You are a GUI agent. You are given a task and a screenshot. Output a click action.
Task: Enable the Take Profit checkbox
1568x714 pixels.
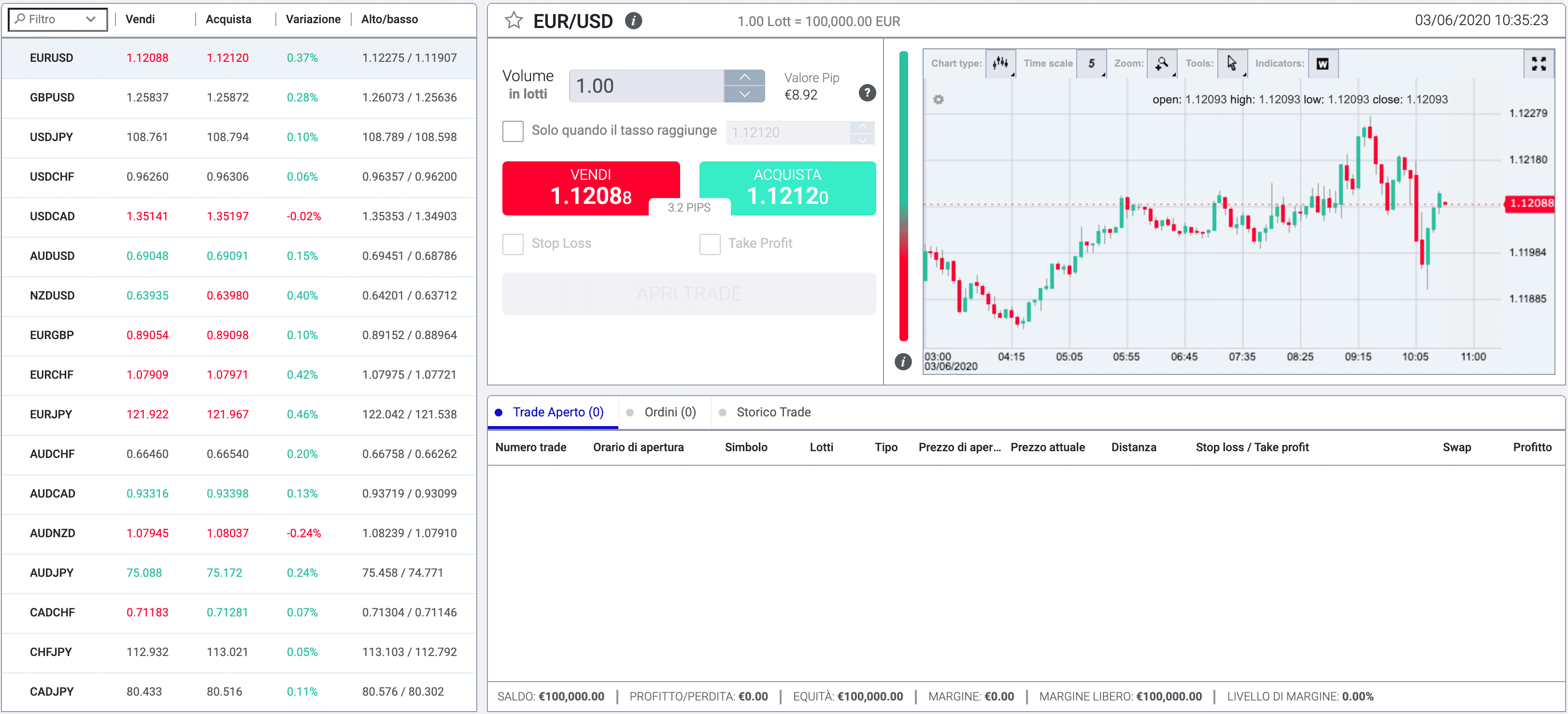click(x=711, y=243)
